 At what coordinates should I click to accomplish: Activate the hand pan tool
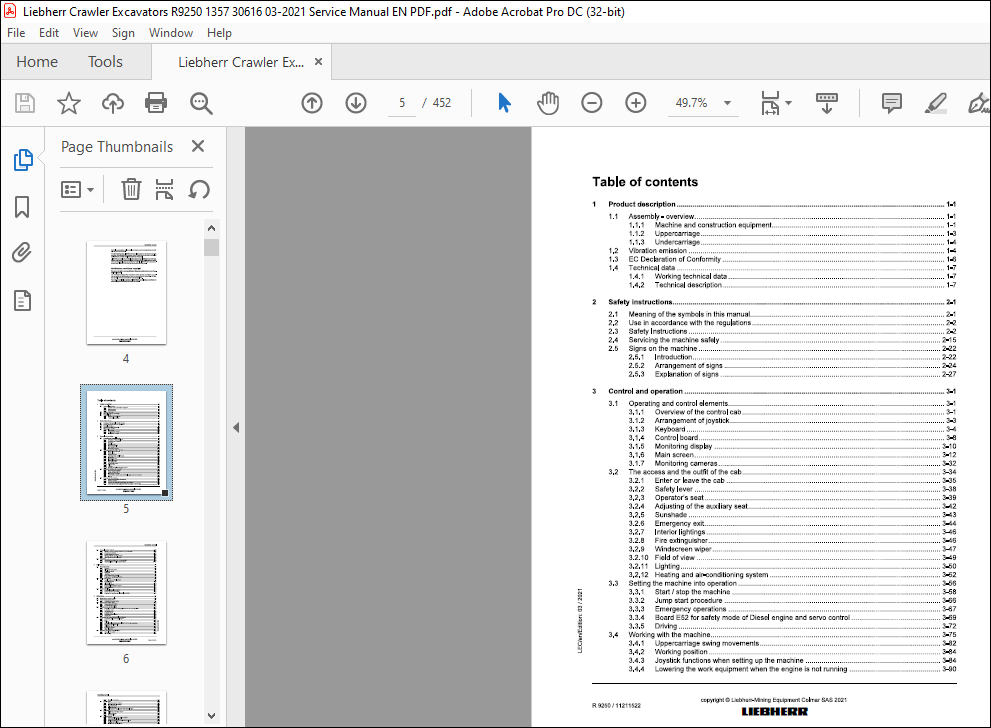pyautogui.click(x=548, y=103)
